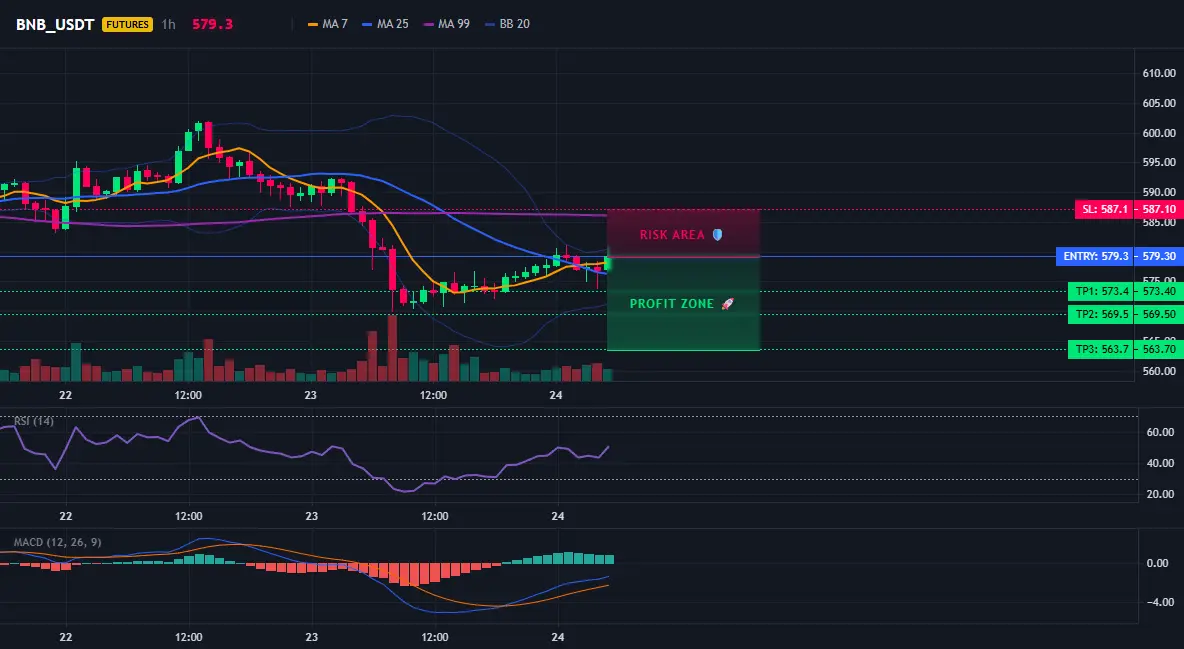This screenshot has height=649, width=1184.
Task: Click the TP3: 563.7 target label
Action: [1102, 349]
